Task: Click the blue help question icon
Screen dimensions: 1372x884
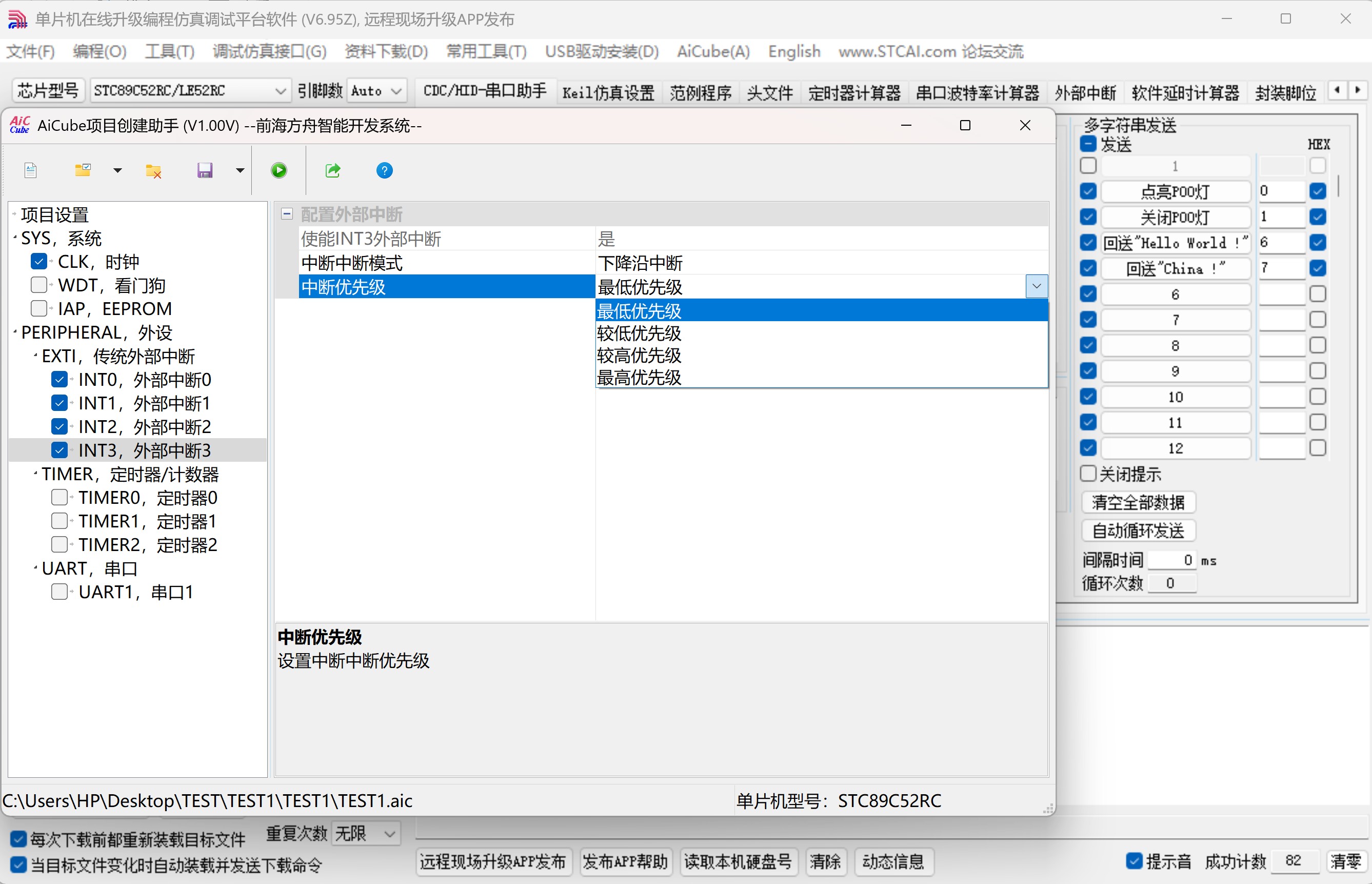Action: point(385,170)
